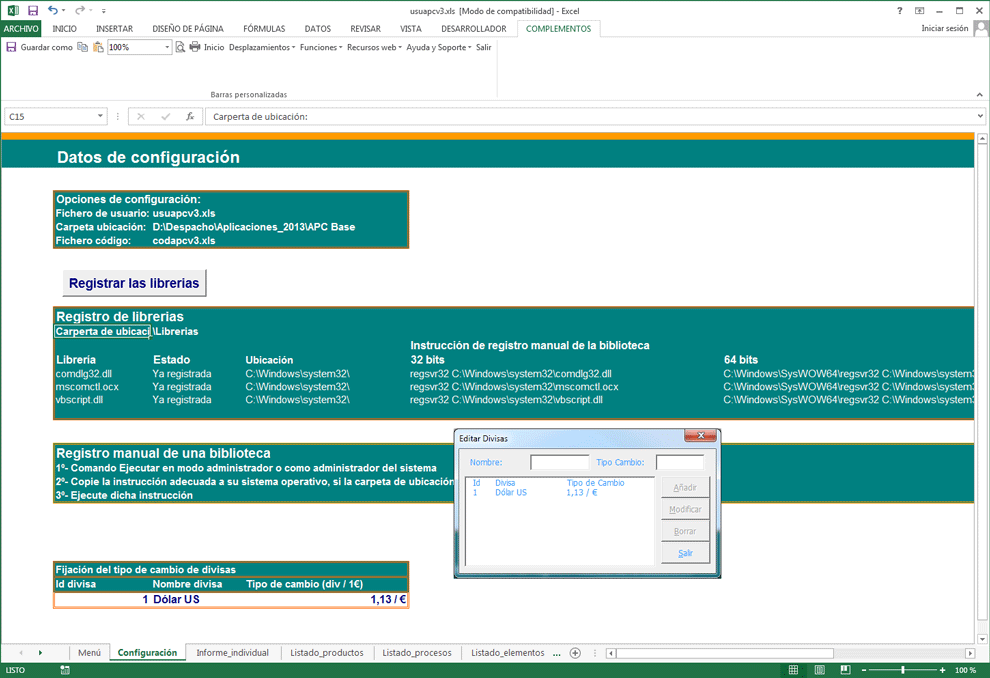Image resolution: width=990 pixels, height=678 pixels.
Task: Click the Redo arrow icon
Action: tap(80, 11)
